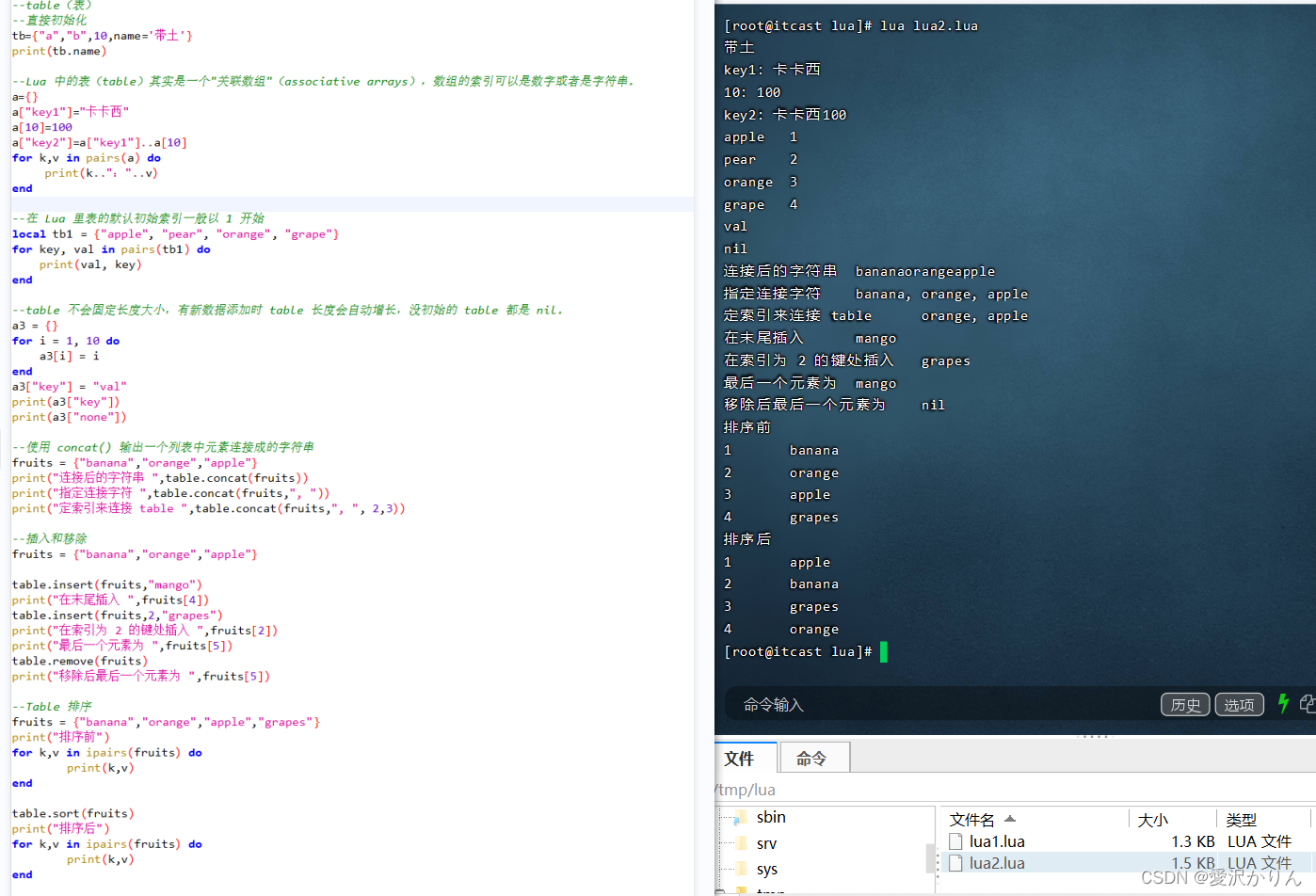
Task: Click terminal output line '排序后'
Action: pos(746,539)
